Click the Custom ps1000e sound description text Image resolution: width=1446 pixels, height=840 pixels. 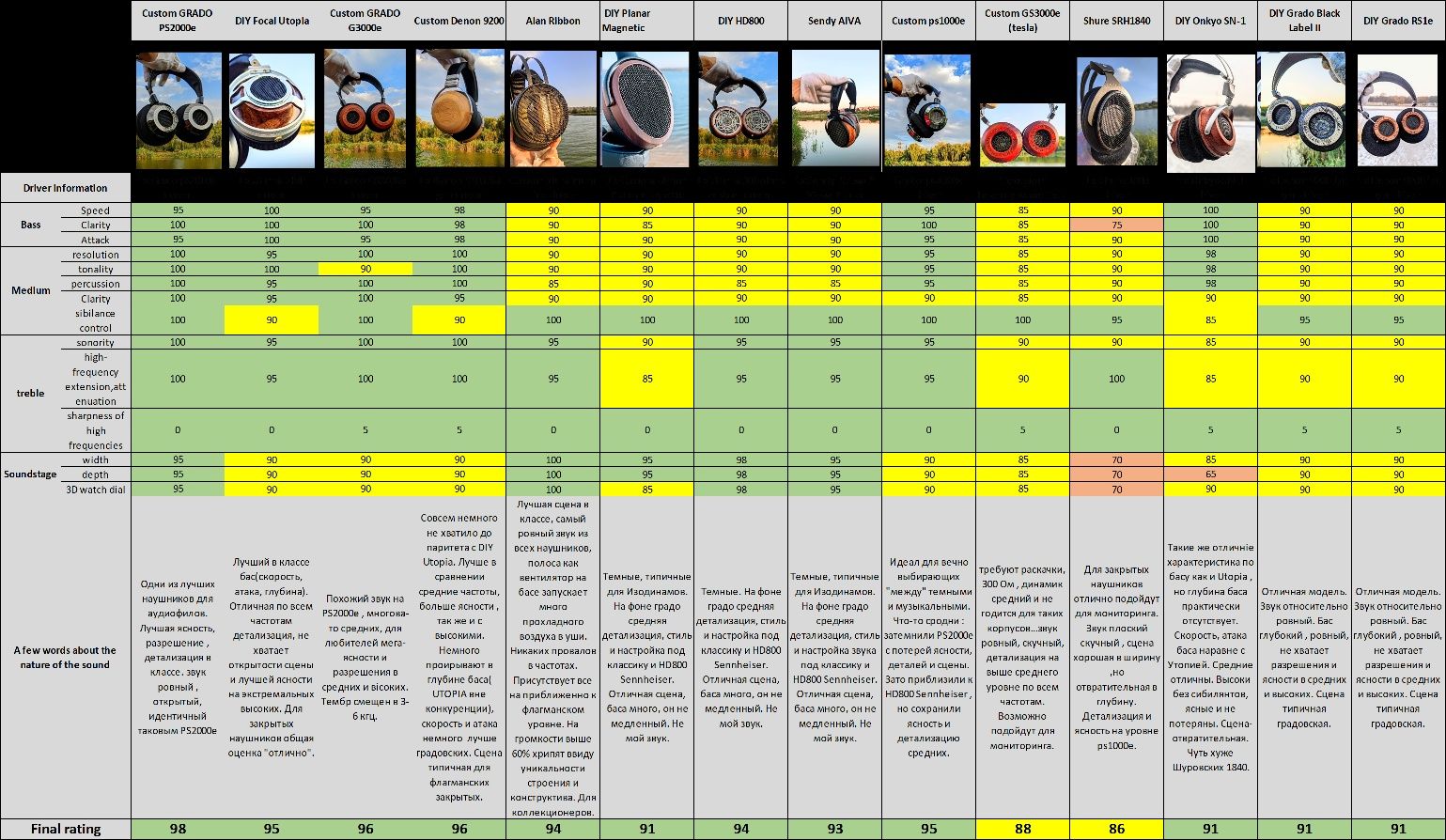click(928, 658)
